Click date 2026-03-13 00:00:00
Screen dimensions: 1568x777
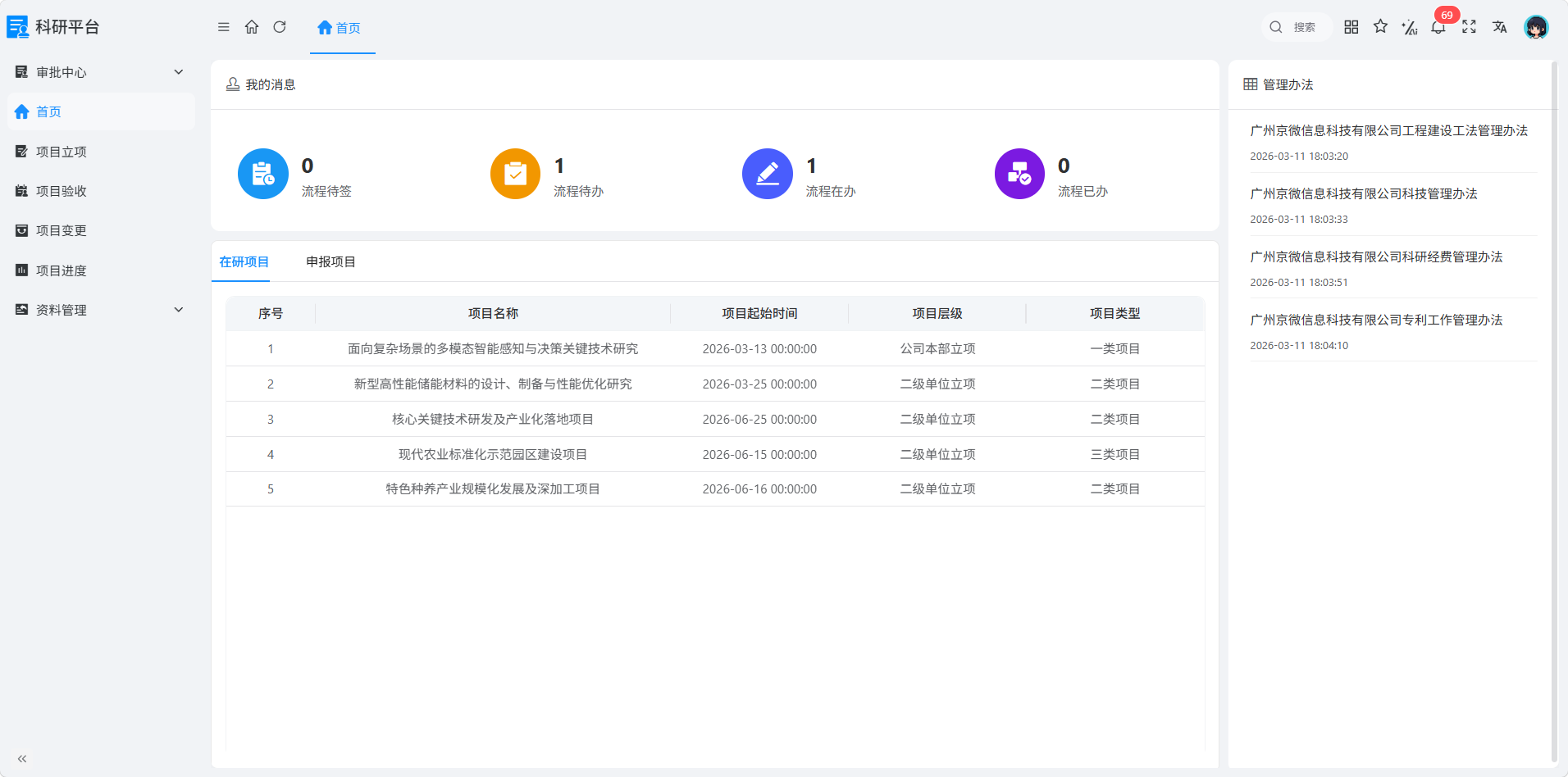(759, 348)
